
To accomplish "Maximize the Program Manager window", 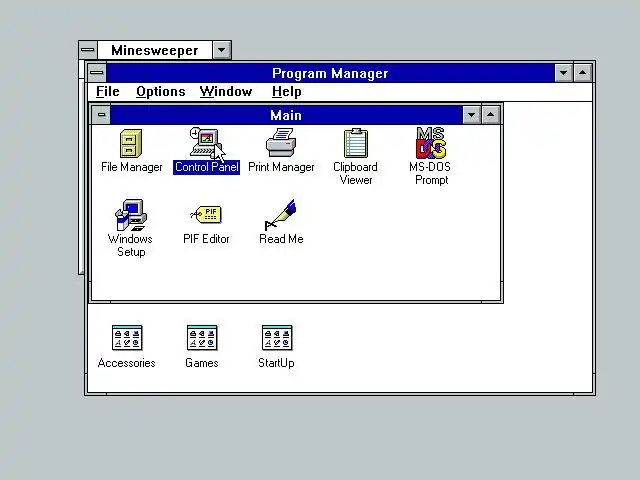I will (x=583, y=73).
